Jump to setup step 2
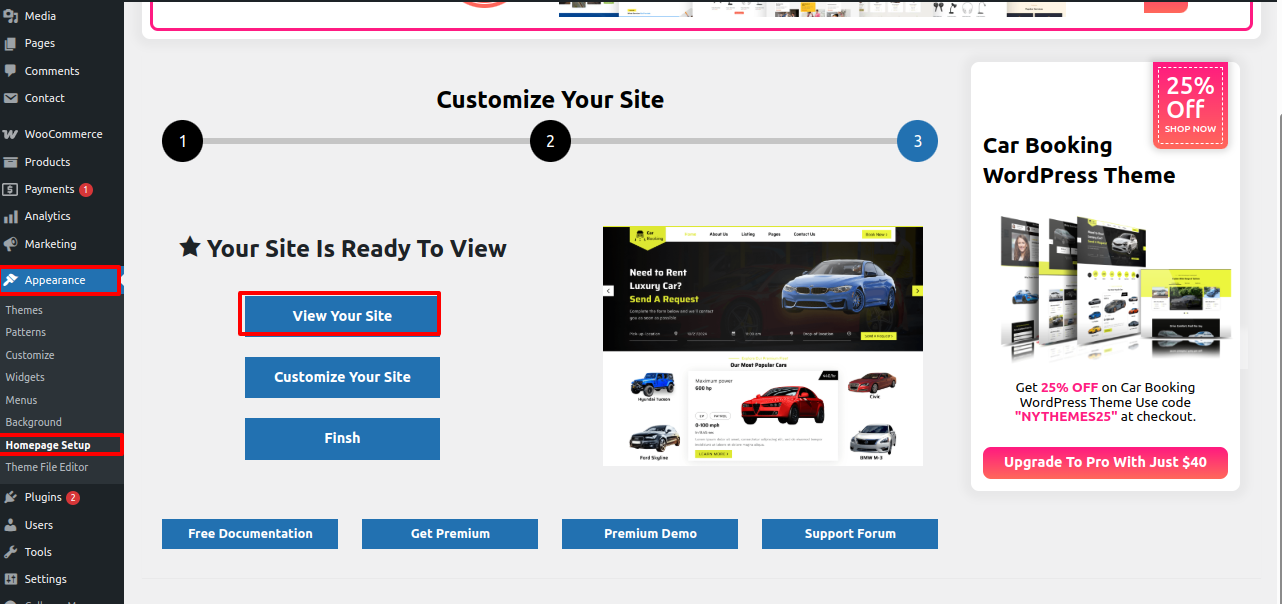The height and width of the screenshot is (604, 1282). coord(550,141)
